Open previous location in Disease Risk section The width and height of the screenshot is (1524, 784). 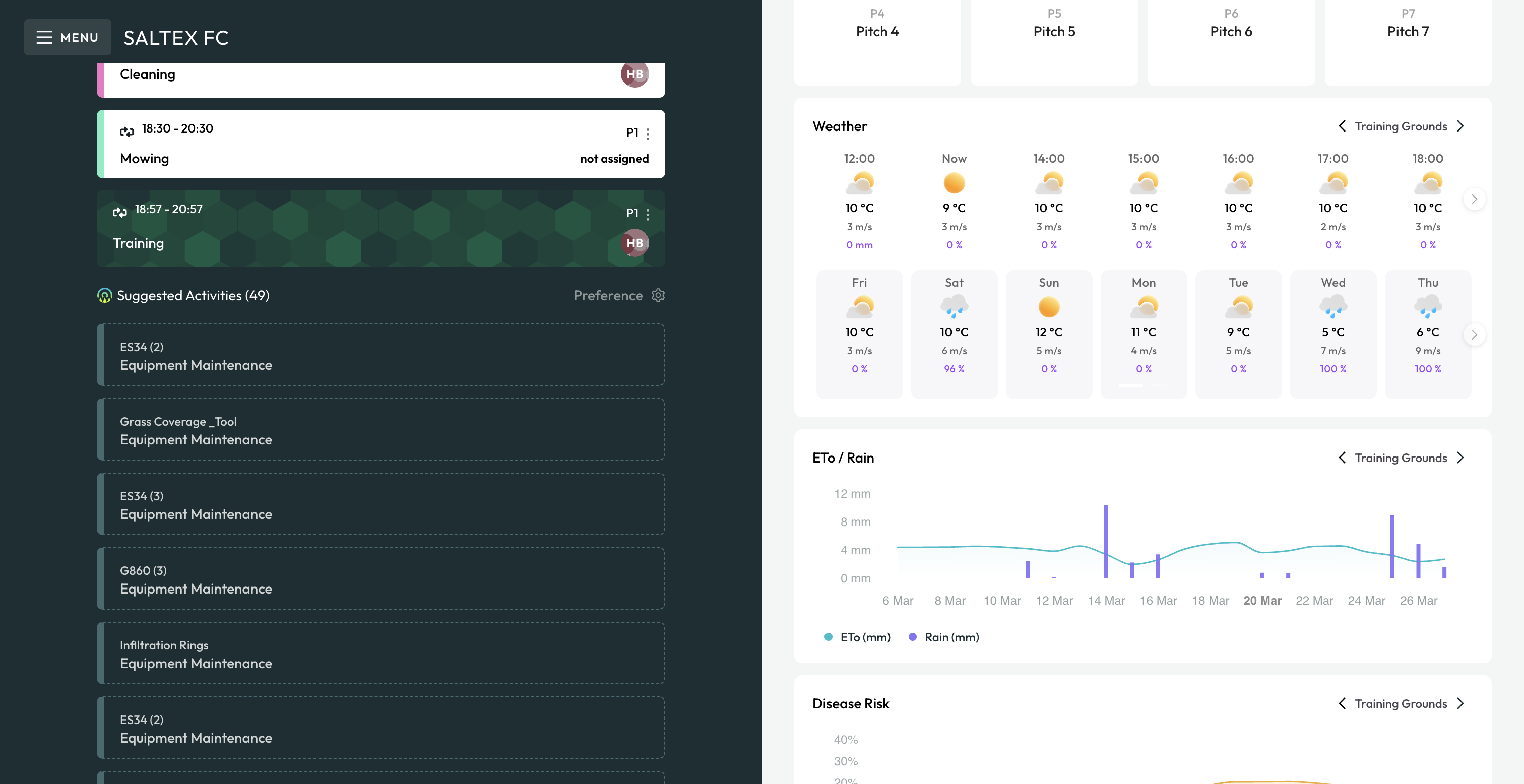1343,703
